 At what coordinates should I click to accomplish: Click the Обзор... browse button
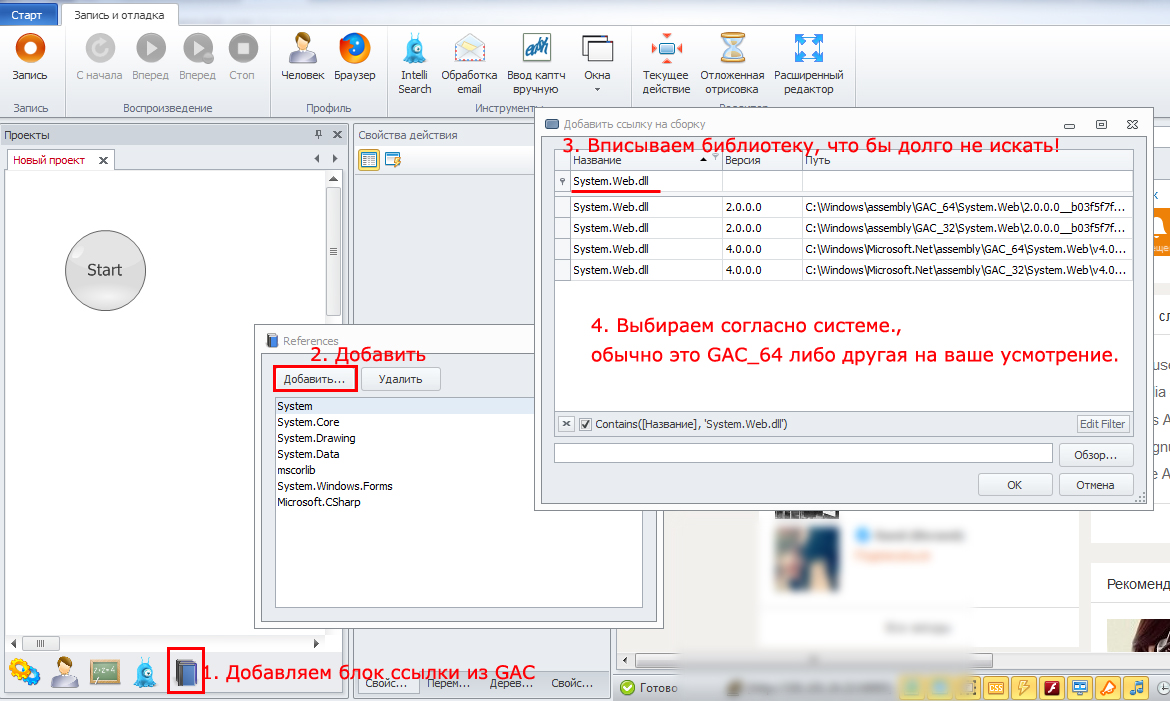[x=1095, y=455]
